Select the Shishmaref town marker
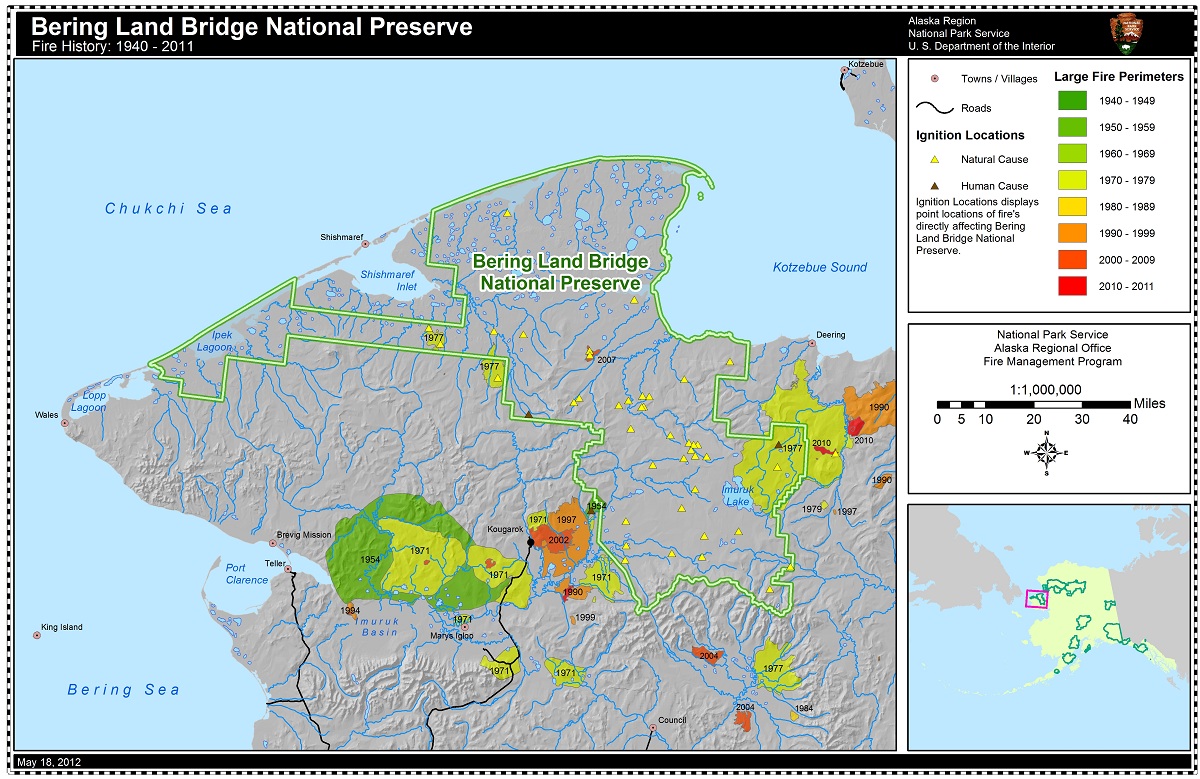The width and height of the screenshot is (1200, 779). (x=366, y=243)
